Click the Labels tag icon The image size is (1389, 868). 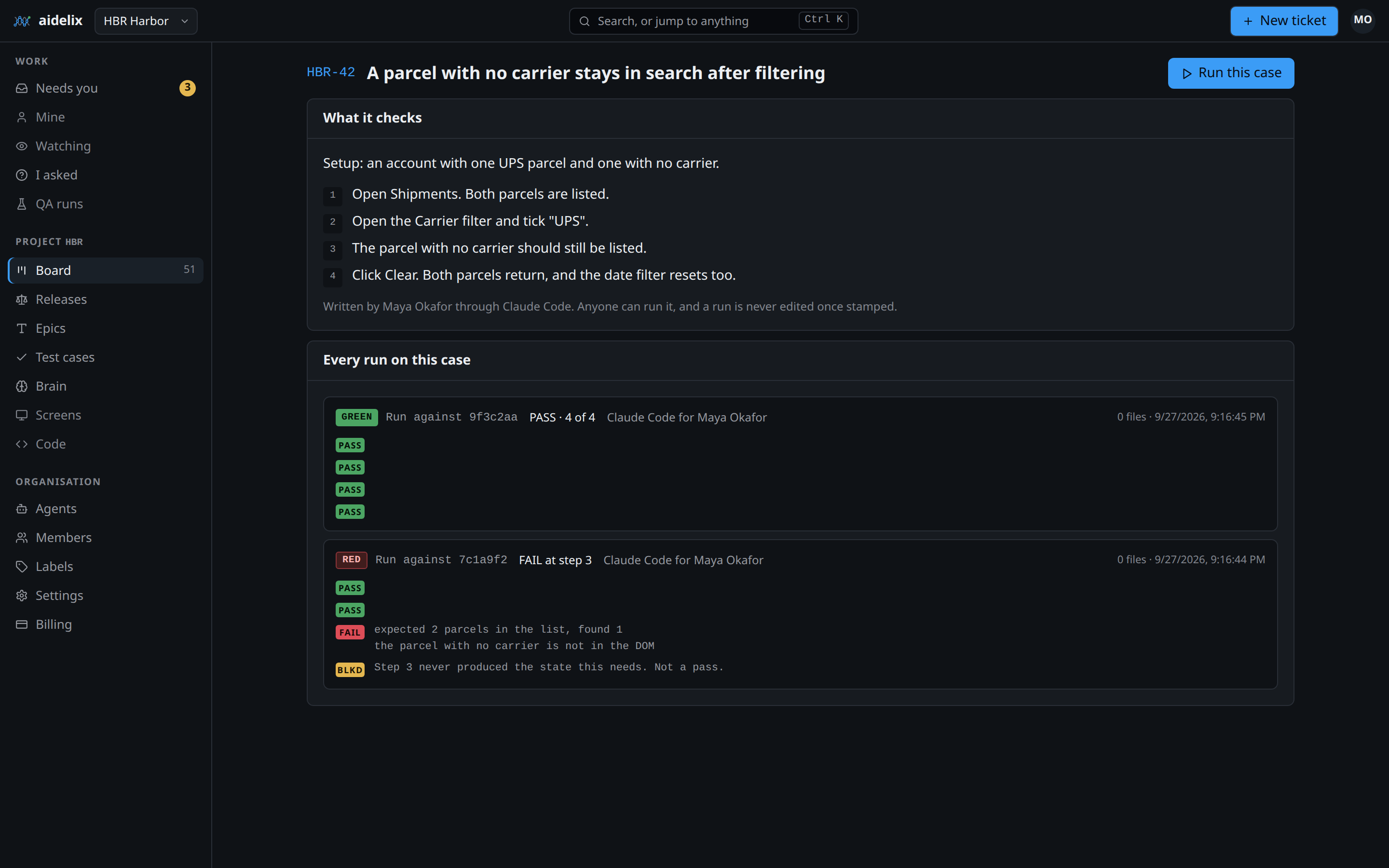[x=22, y=567]
